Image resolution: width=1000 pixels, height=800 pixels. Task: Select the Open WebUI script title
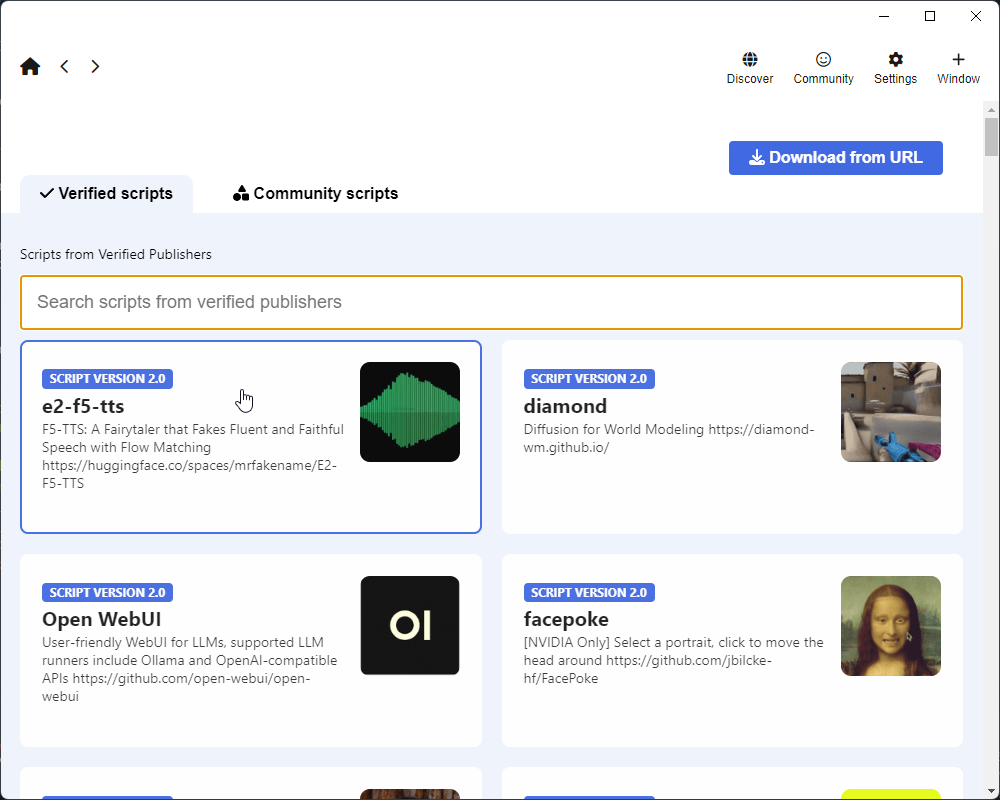pyautogui.click(x=101, y=619)
